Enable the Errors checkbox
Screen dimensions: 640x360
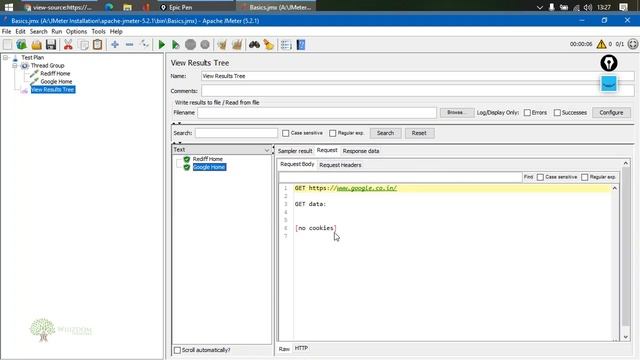[x=527, y=113]
